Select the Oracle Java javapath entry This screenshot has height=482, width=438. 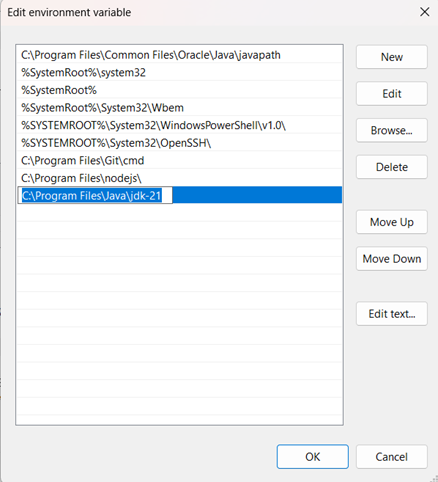[180, 55]
